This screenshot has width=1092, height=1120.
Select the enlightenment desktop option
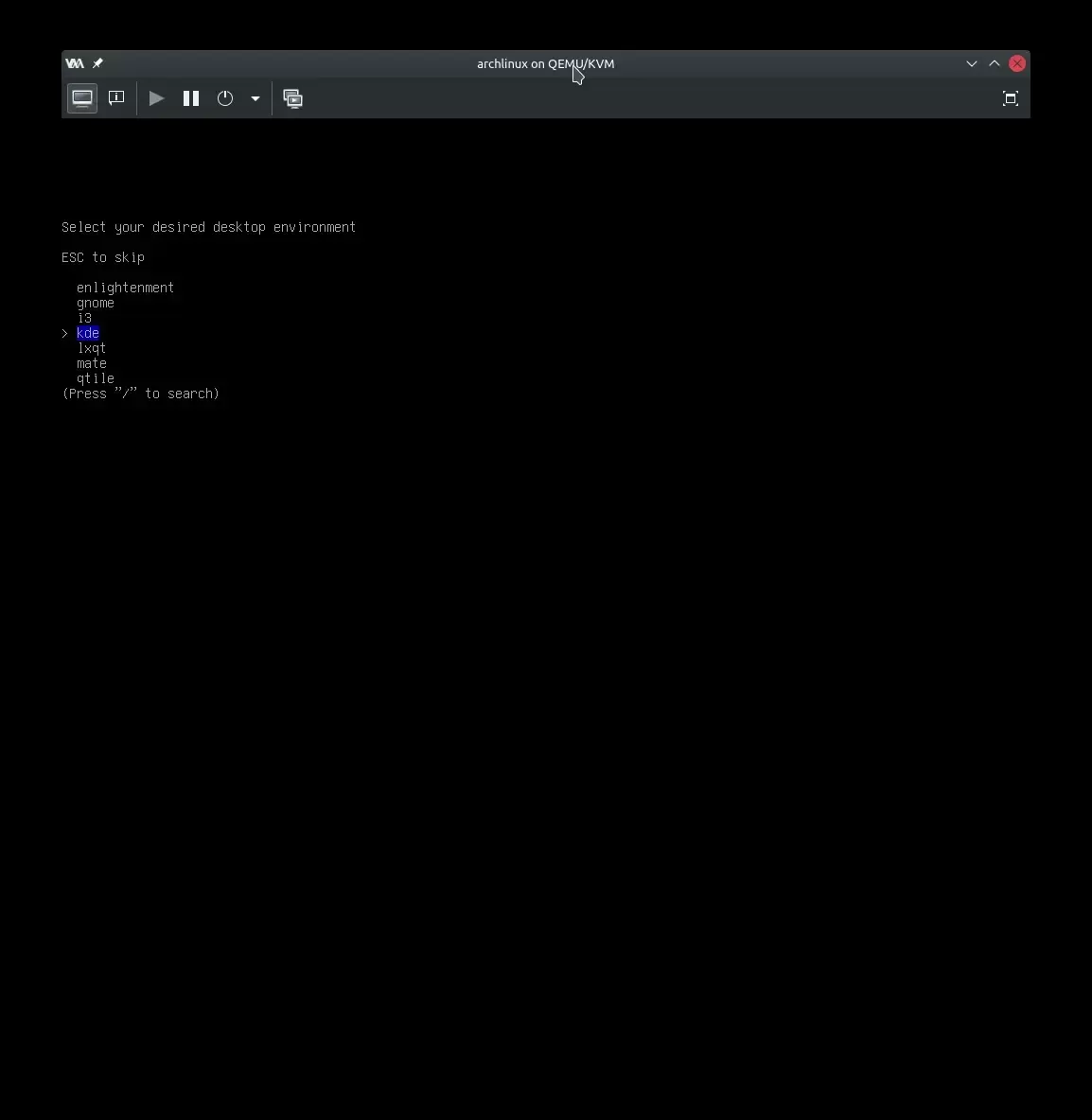click(x=125, y=288)
